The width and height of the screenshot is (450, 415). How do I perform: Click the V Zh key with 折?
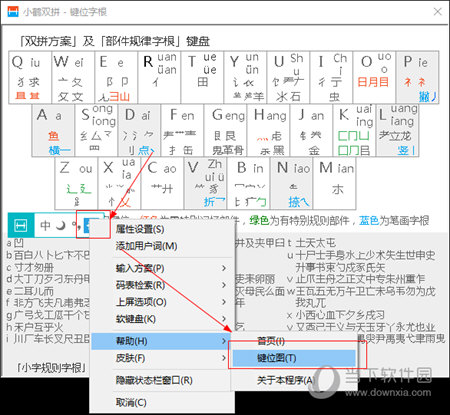pos(205,183)
